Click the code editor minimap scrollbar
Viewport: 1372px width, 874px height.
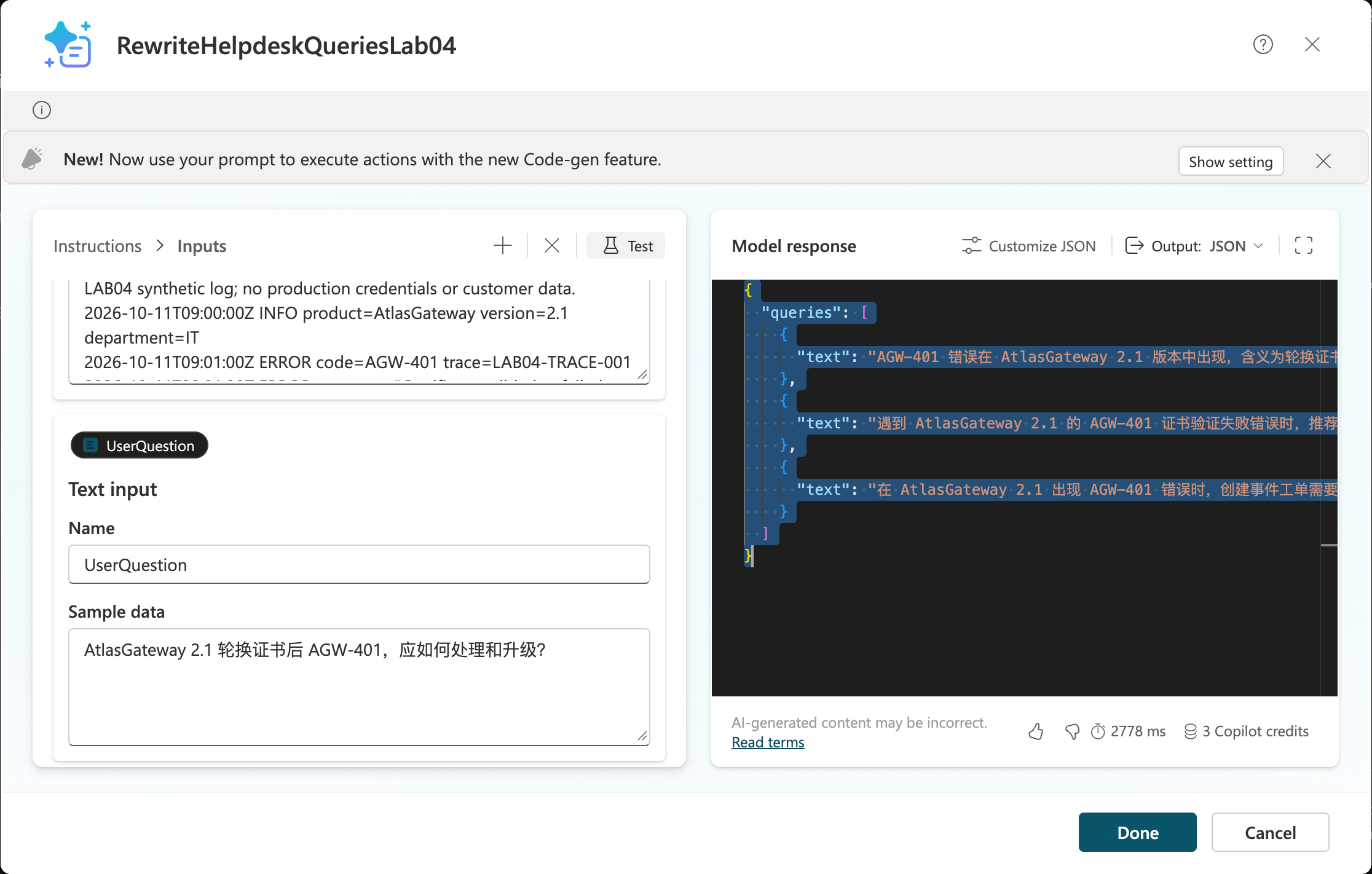(x=1328, y=487)
